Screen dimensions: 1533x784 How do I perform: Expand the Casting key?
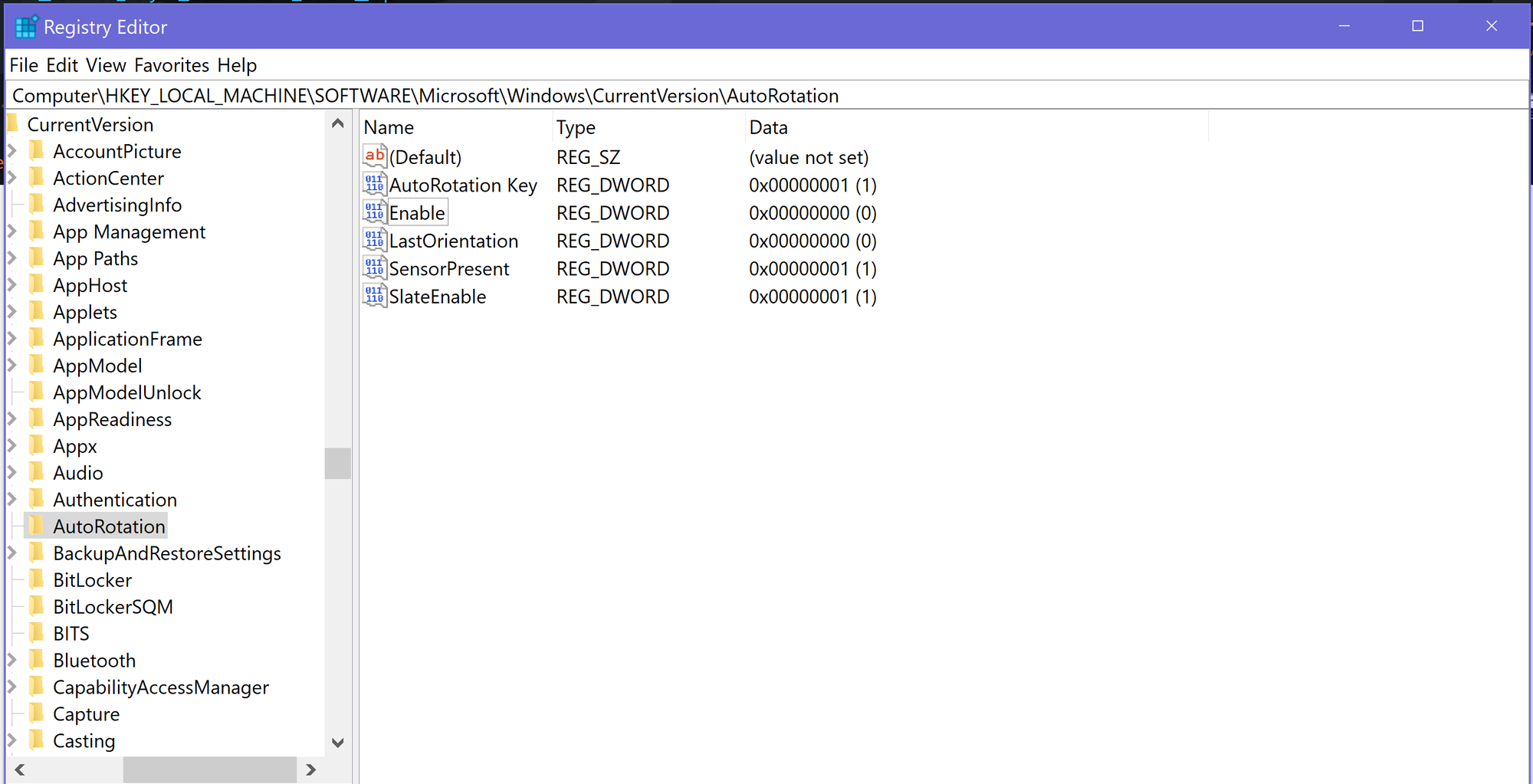12,741
